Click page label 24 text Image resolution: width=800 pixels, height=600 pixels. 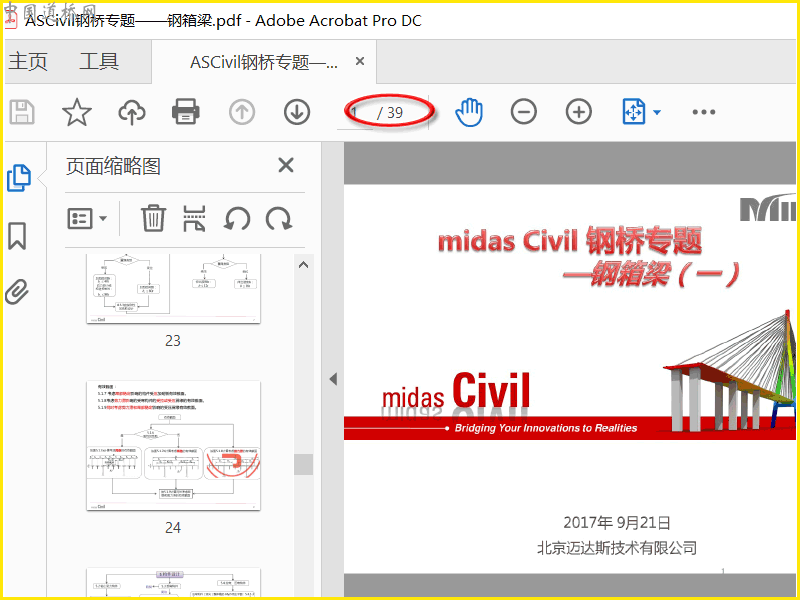(x=173, y=528)
